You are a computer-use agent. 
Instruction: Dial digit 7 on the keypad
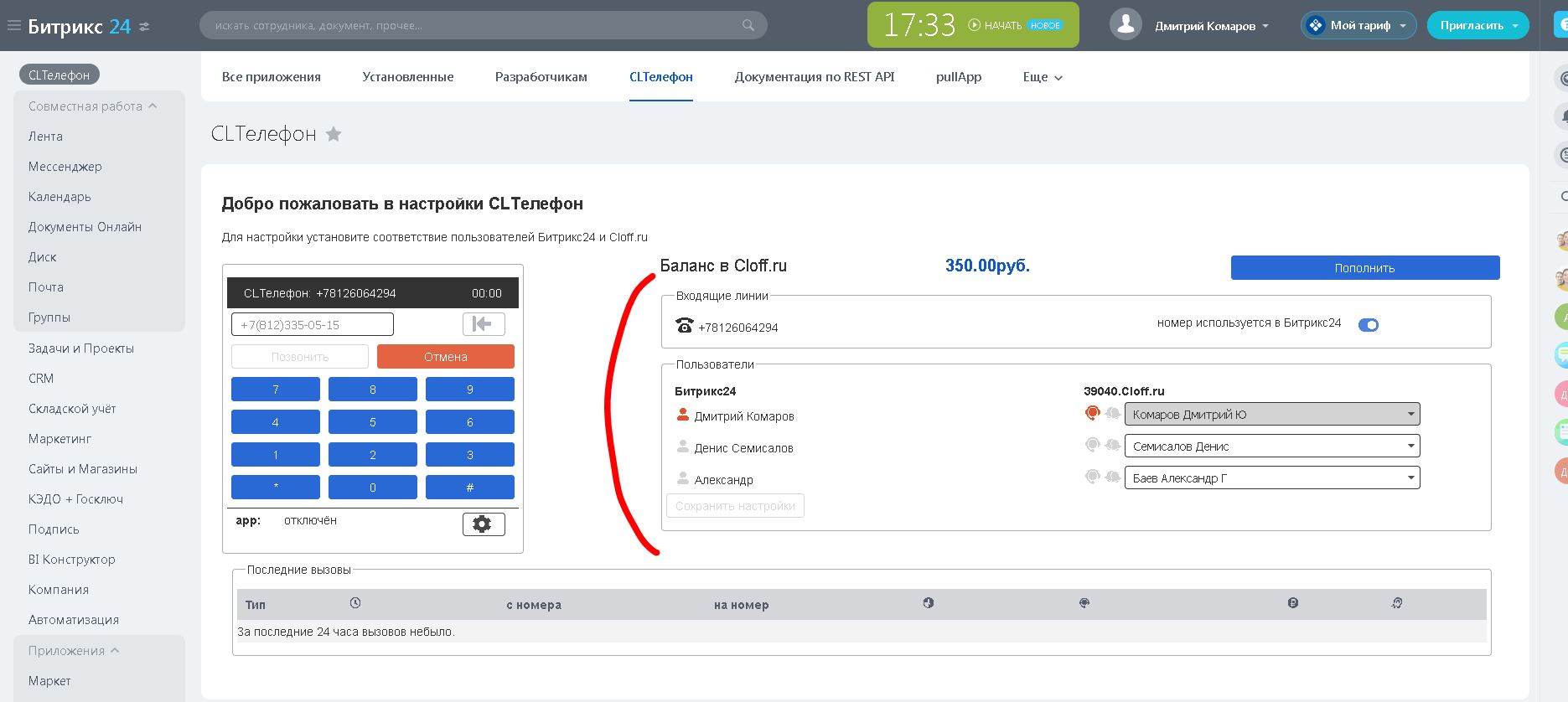pos(276,390)
